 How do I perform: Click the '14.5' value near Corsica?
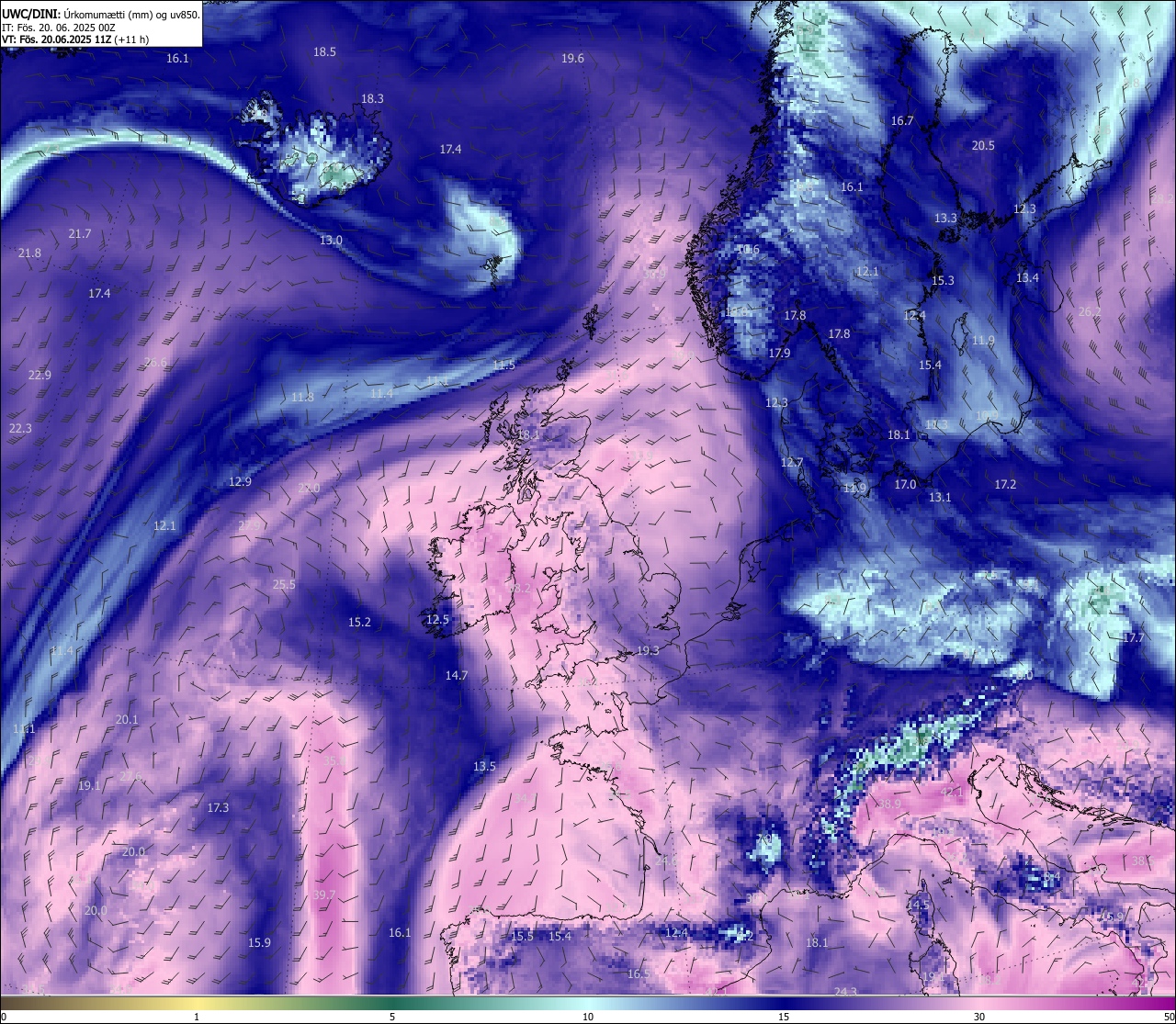click(918, 906)
